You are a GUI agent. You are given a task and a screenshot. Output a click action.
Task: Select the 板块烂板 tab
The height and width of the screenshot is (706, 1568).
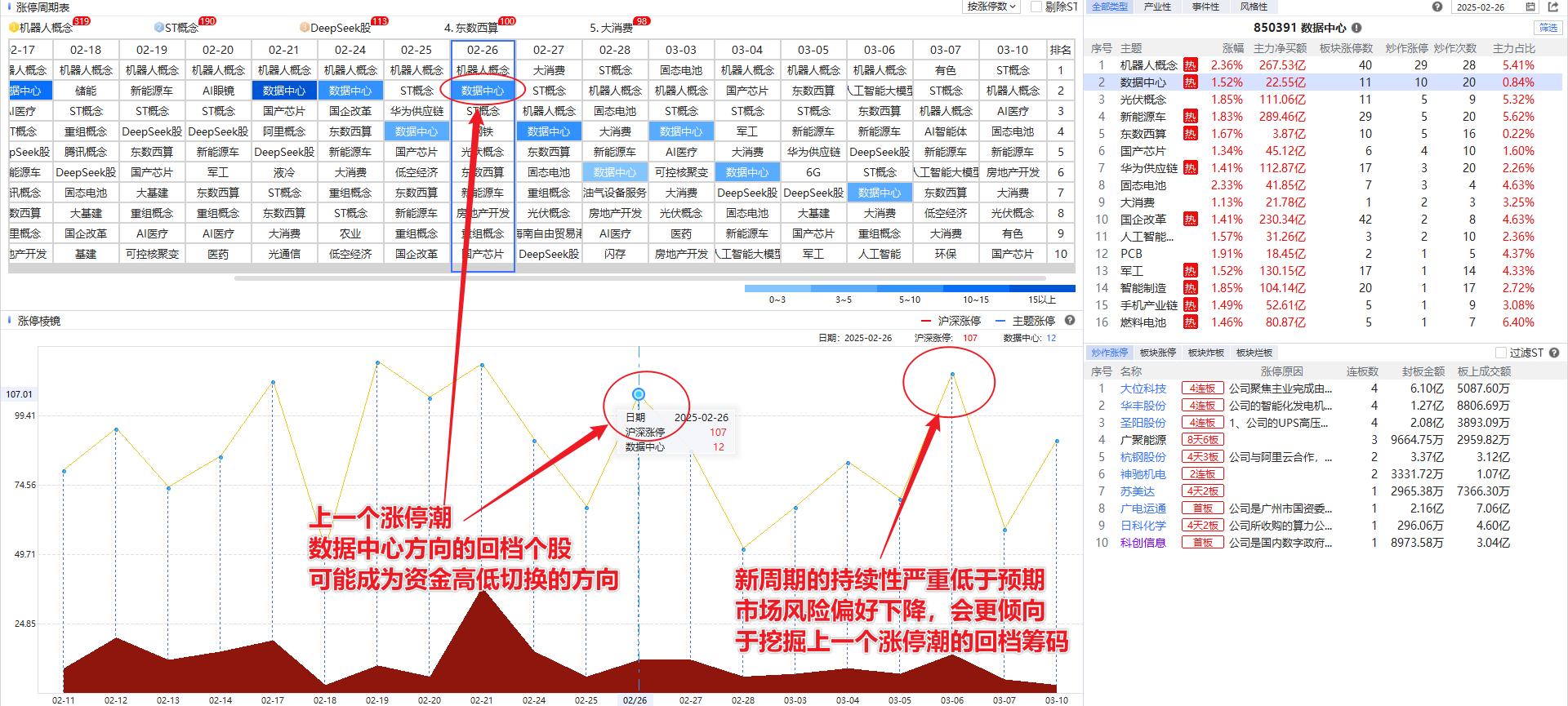click(1254, 353)
